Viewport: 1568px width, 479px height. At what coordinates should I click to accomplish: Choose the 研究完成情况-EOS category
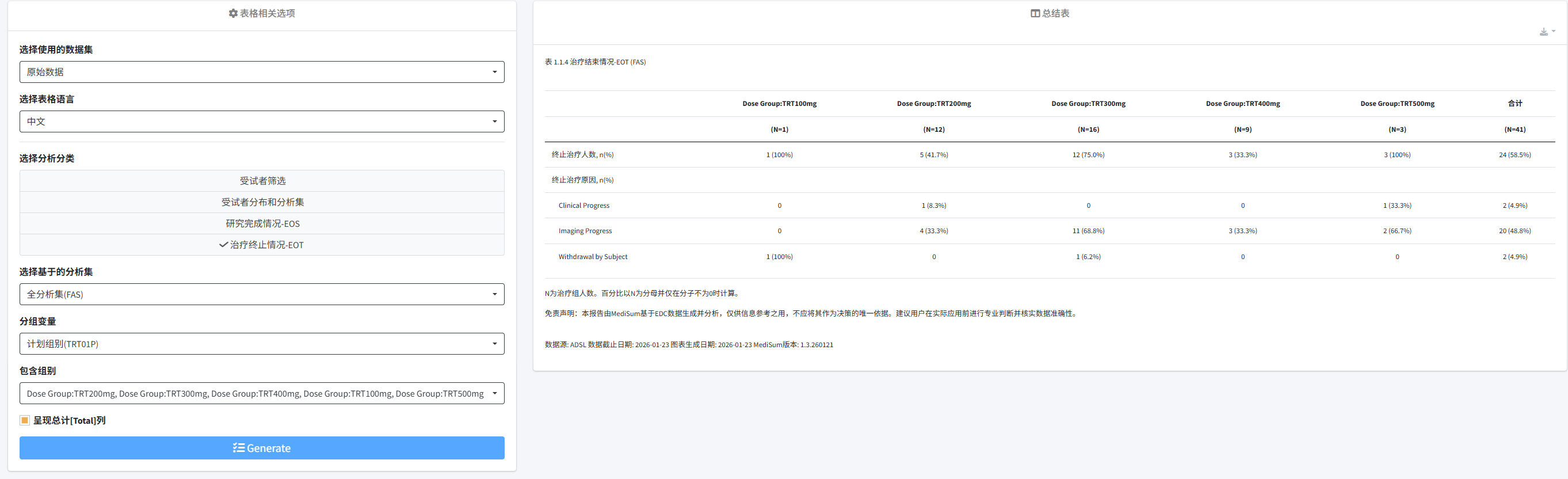coord(262,223)
